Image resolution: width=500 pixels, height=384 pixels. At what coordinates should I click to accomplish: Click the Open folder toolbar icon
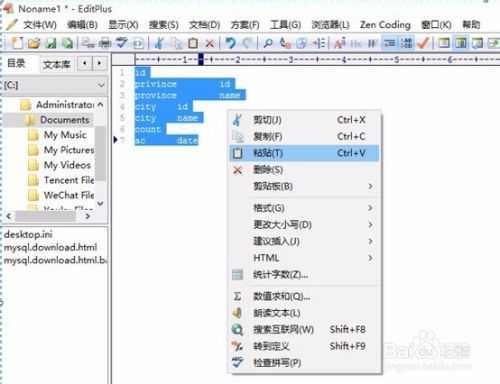(34, 43)
